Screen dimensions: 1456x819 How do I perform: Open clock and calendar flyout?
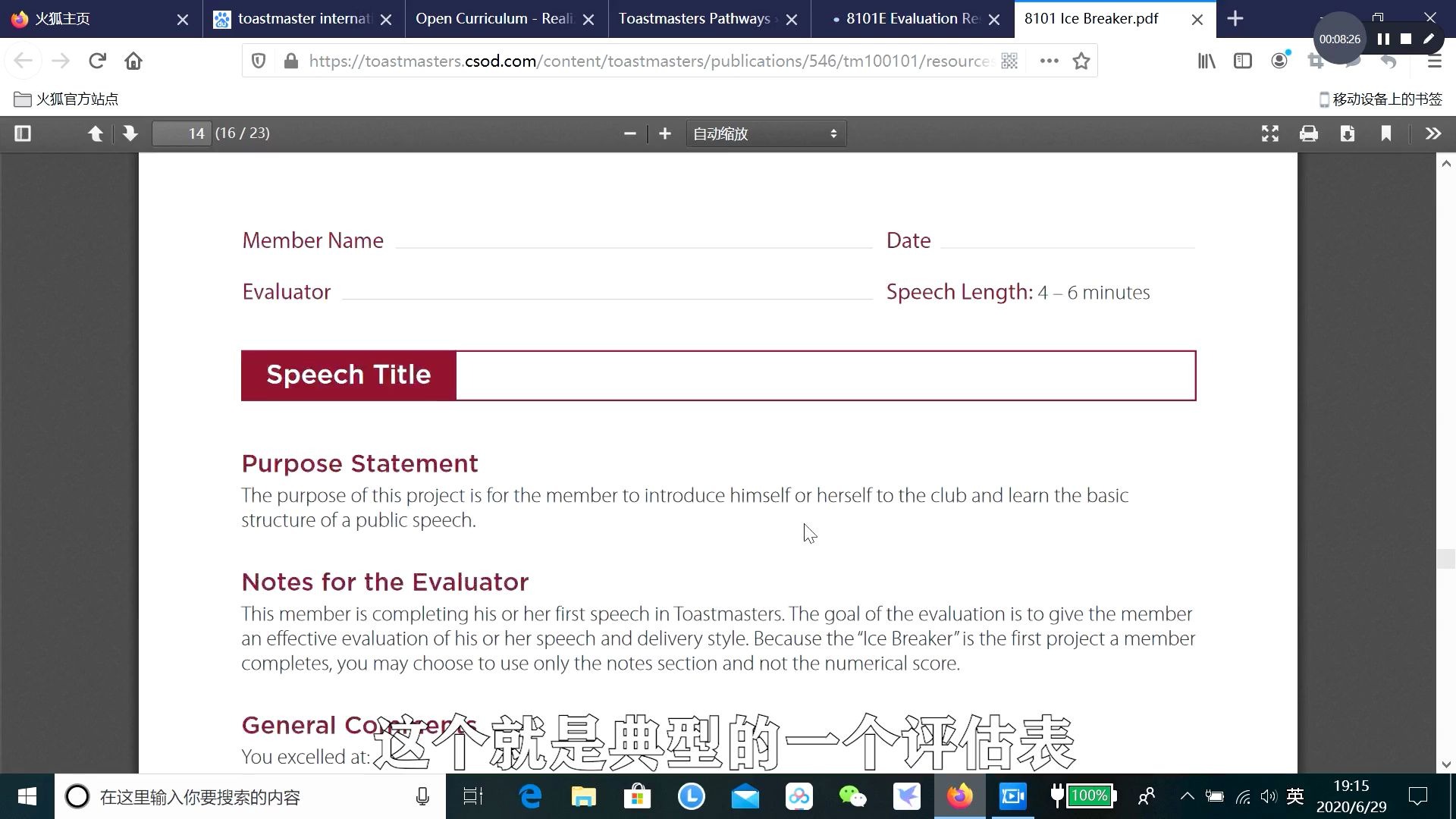click(1351, 796)
